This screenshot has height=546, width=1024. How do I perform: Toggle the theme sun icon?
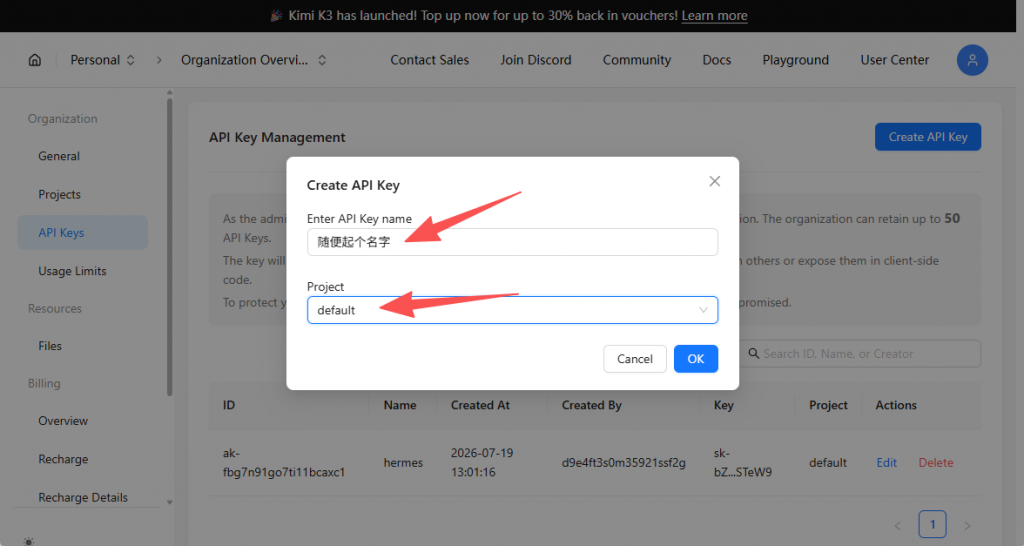pos(29,541)
